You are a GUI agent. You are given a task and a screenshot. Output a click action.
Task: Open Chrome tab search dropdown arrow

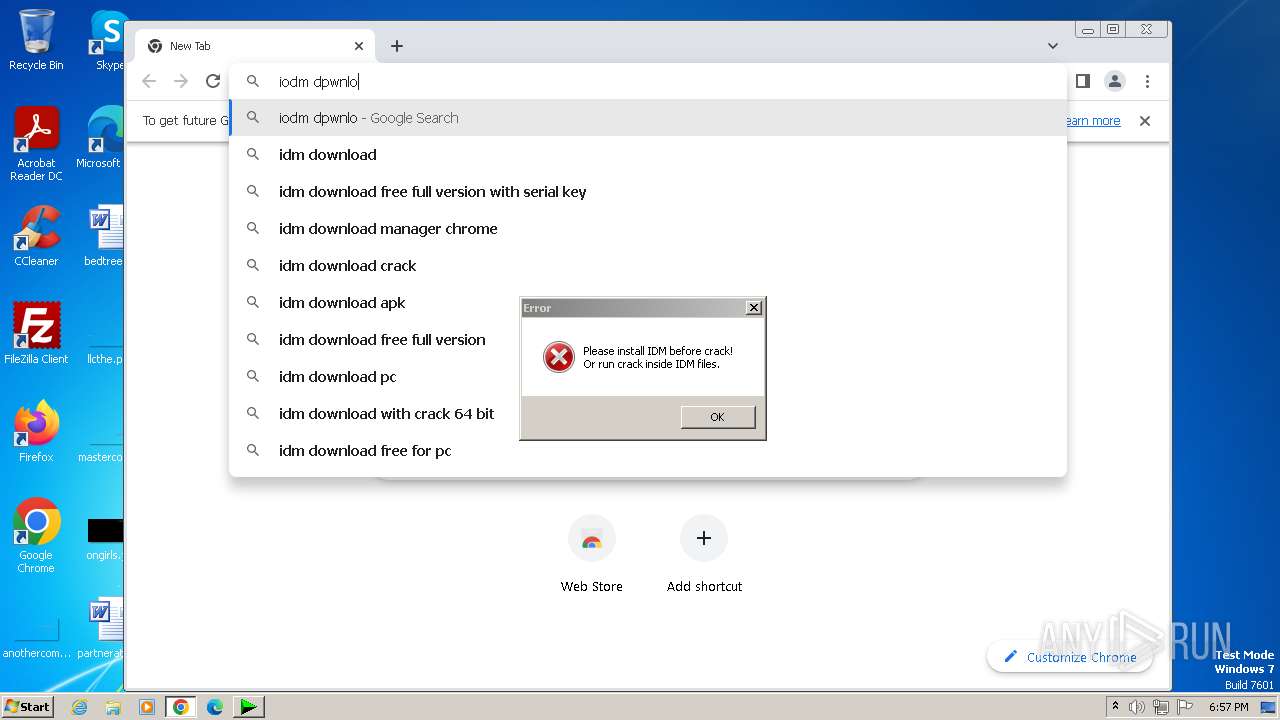pyautogui.click(x=1053, y=46)
